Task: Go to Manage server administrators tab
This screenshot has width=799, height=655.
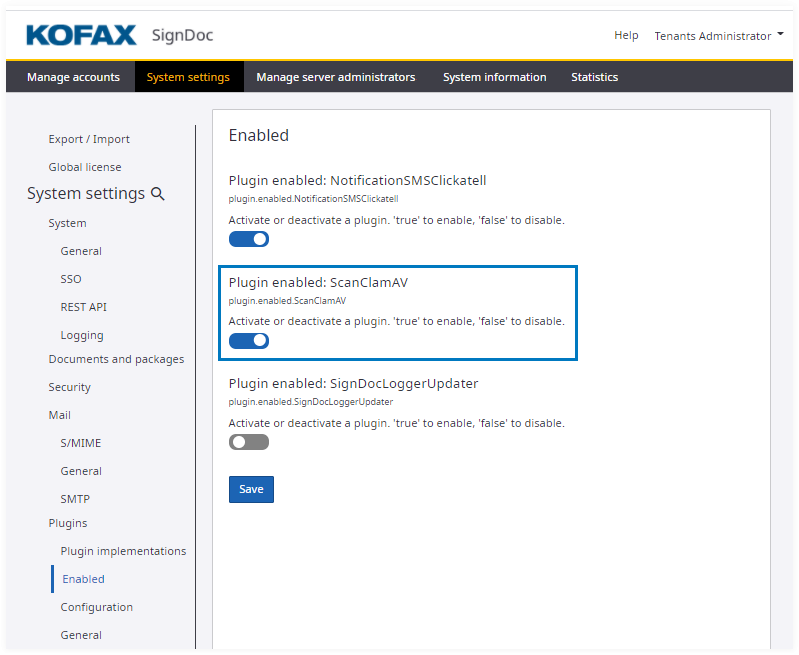Action: 335,77
